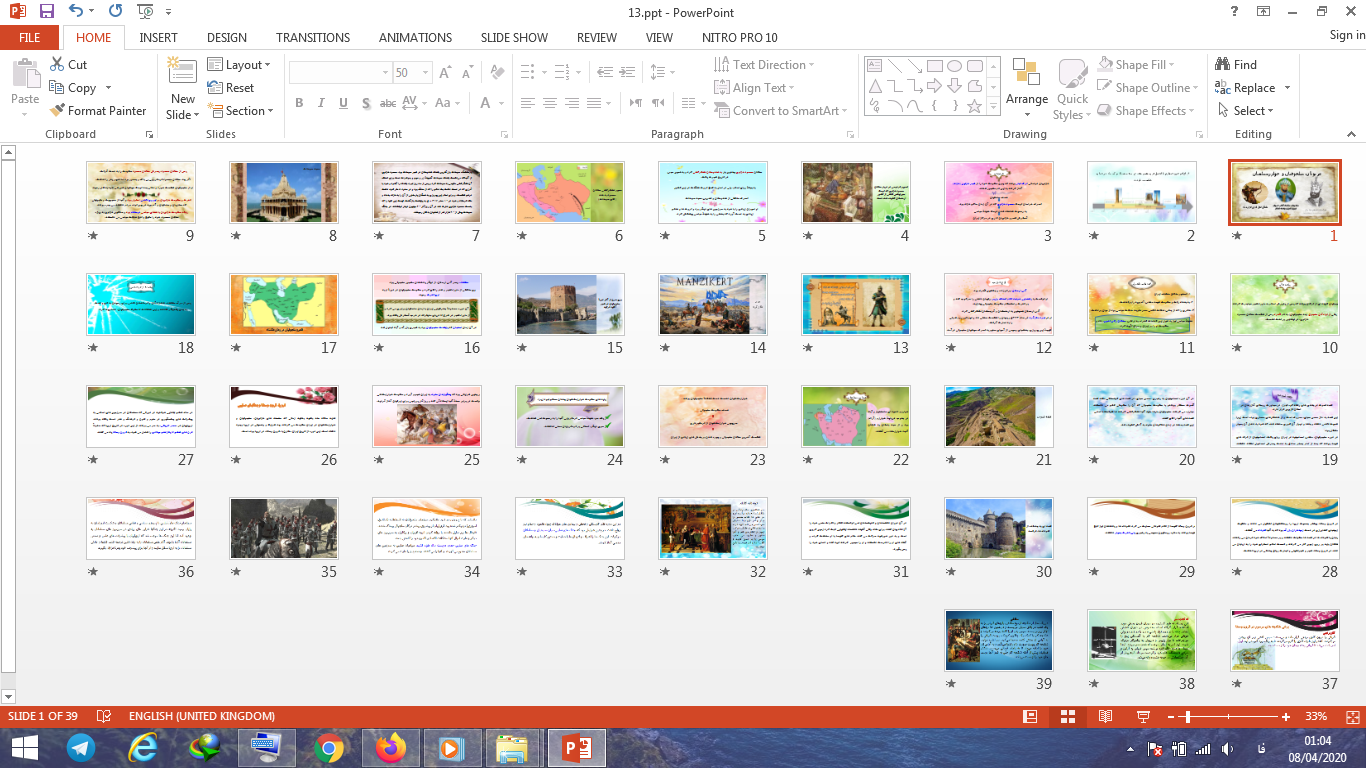
Task: Click the zoom slider handle in the status bar
Action: tap(1187, 717)
